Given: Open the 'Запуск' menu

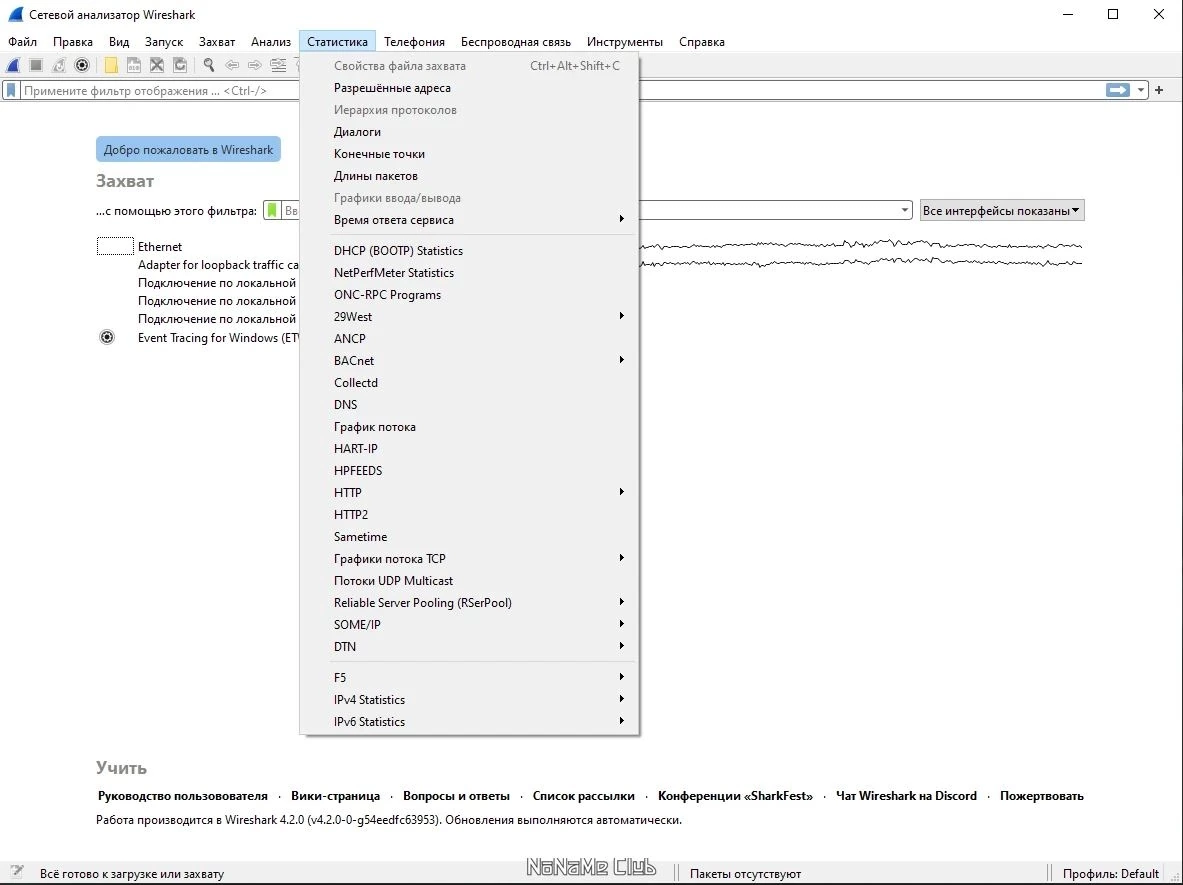Looking at the screenshot, I should 164,41.
